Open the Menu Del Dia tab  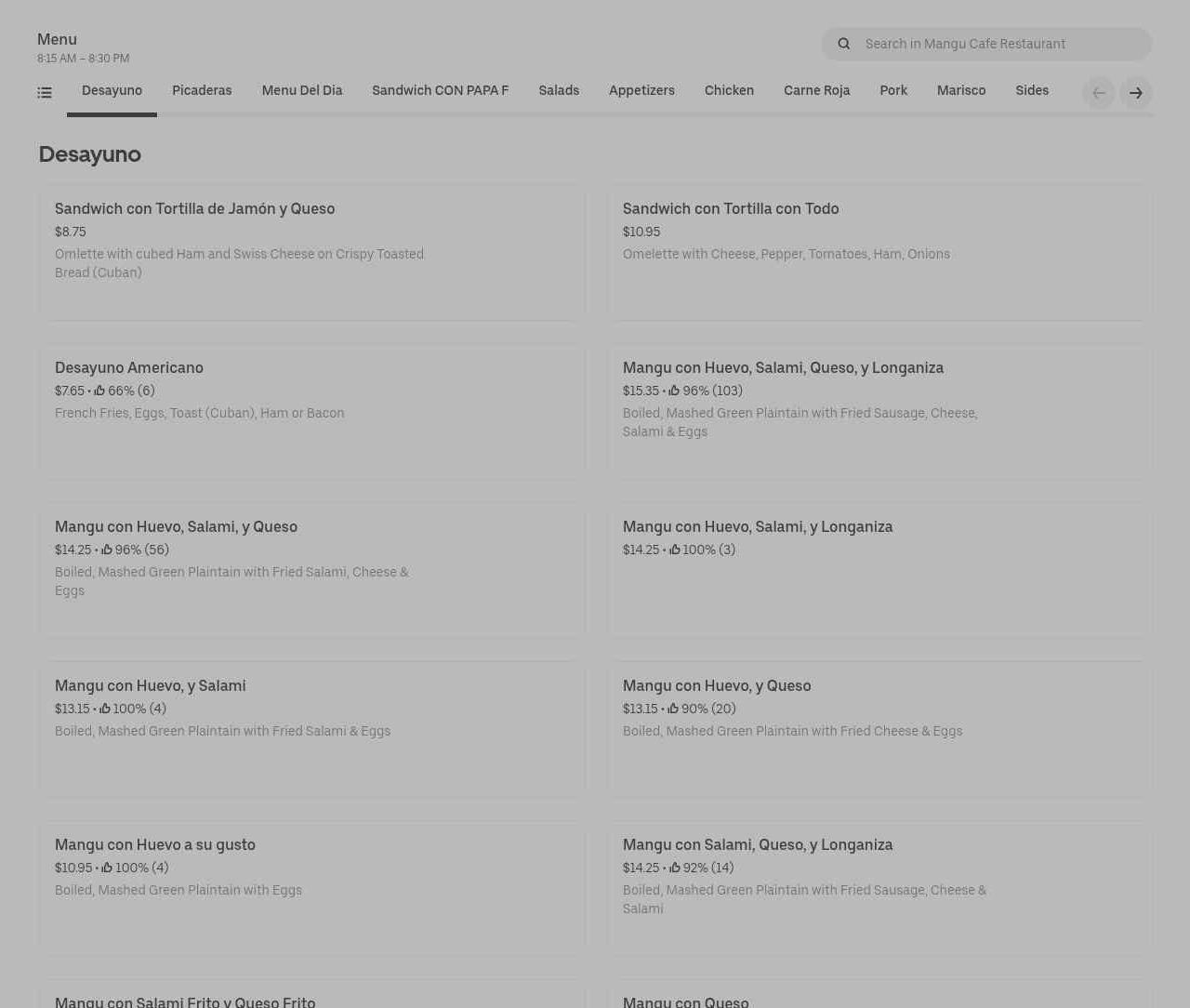point(302,91)
